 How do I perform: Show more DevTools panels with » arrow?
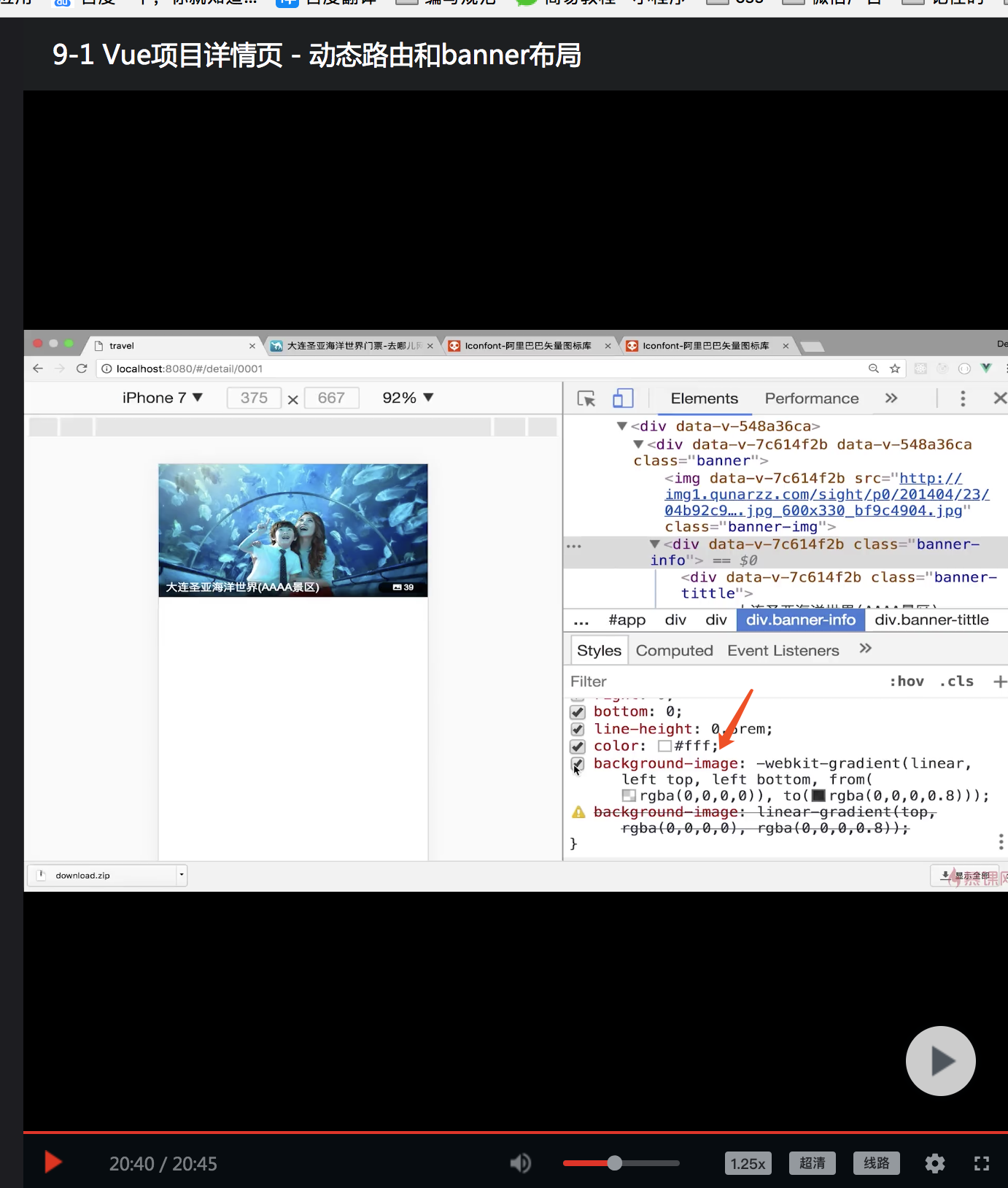click(891, 398)
